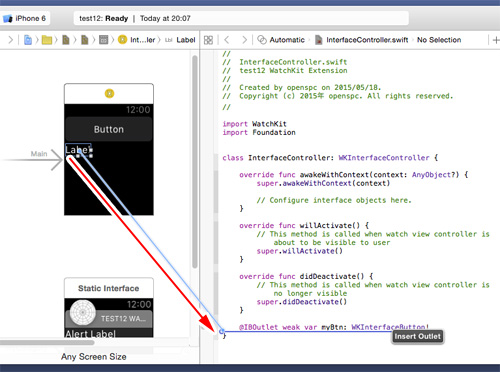Click the super.didDeactivate() call
The image size is (500, 372).
coord(302,302)
